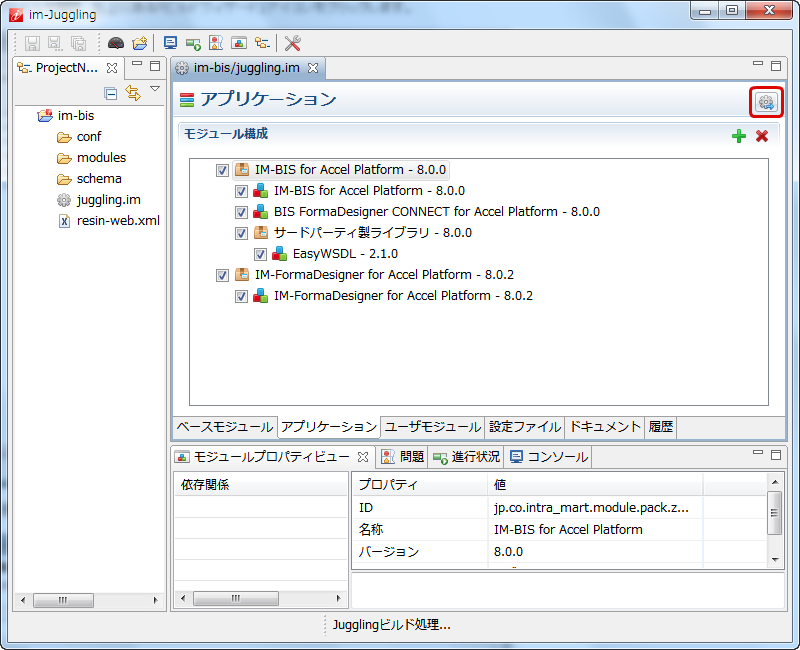Switch to the 問題 view tab
Viewport: 800px width, 650px height.
click(x=403, y=457)
